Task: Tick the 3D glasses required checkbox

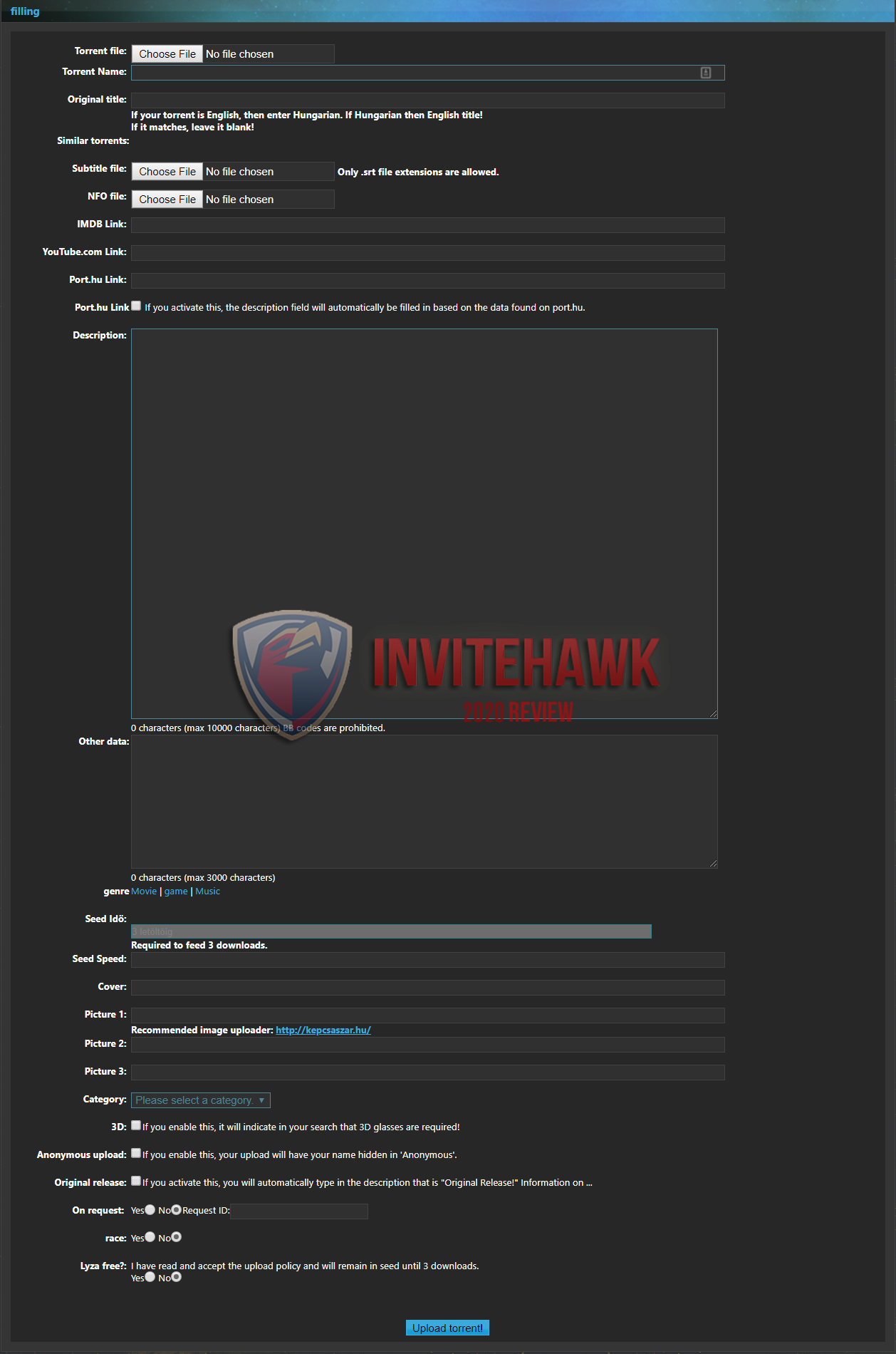Action: [136, 1126]
